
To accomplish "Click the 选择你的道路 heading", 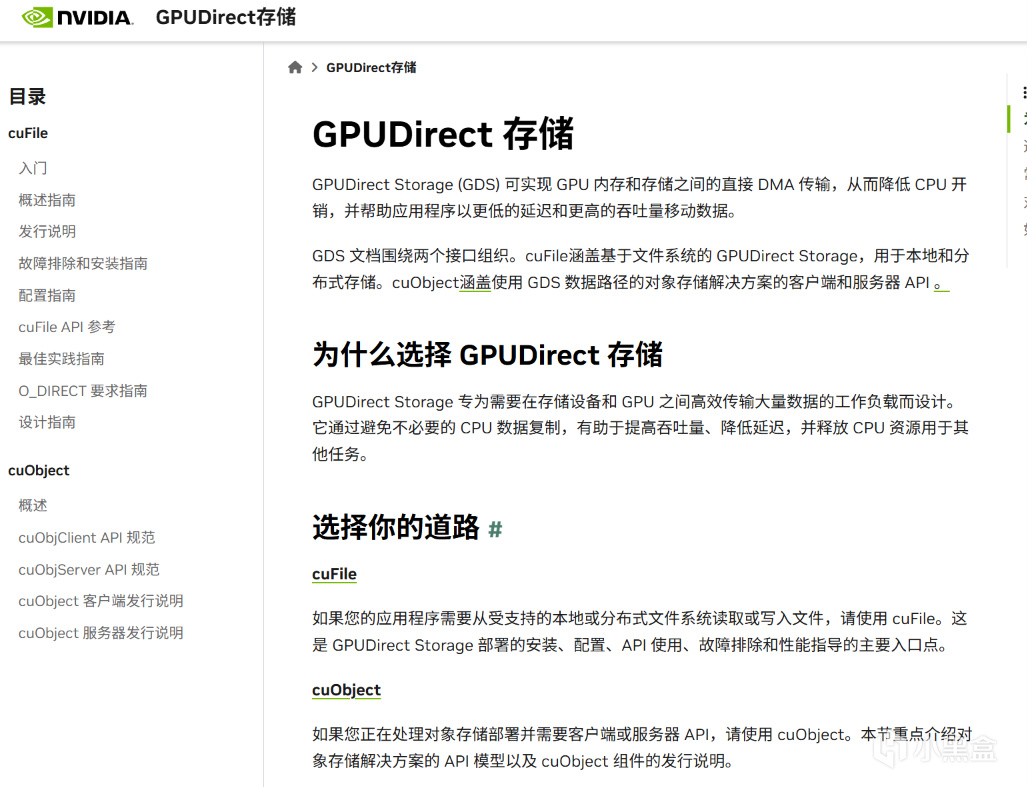I will (x=396, y=528).
